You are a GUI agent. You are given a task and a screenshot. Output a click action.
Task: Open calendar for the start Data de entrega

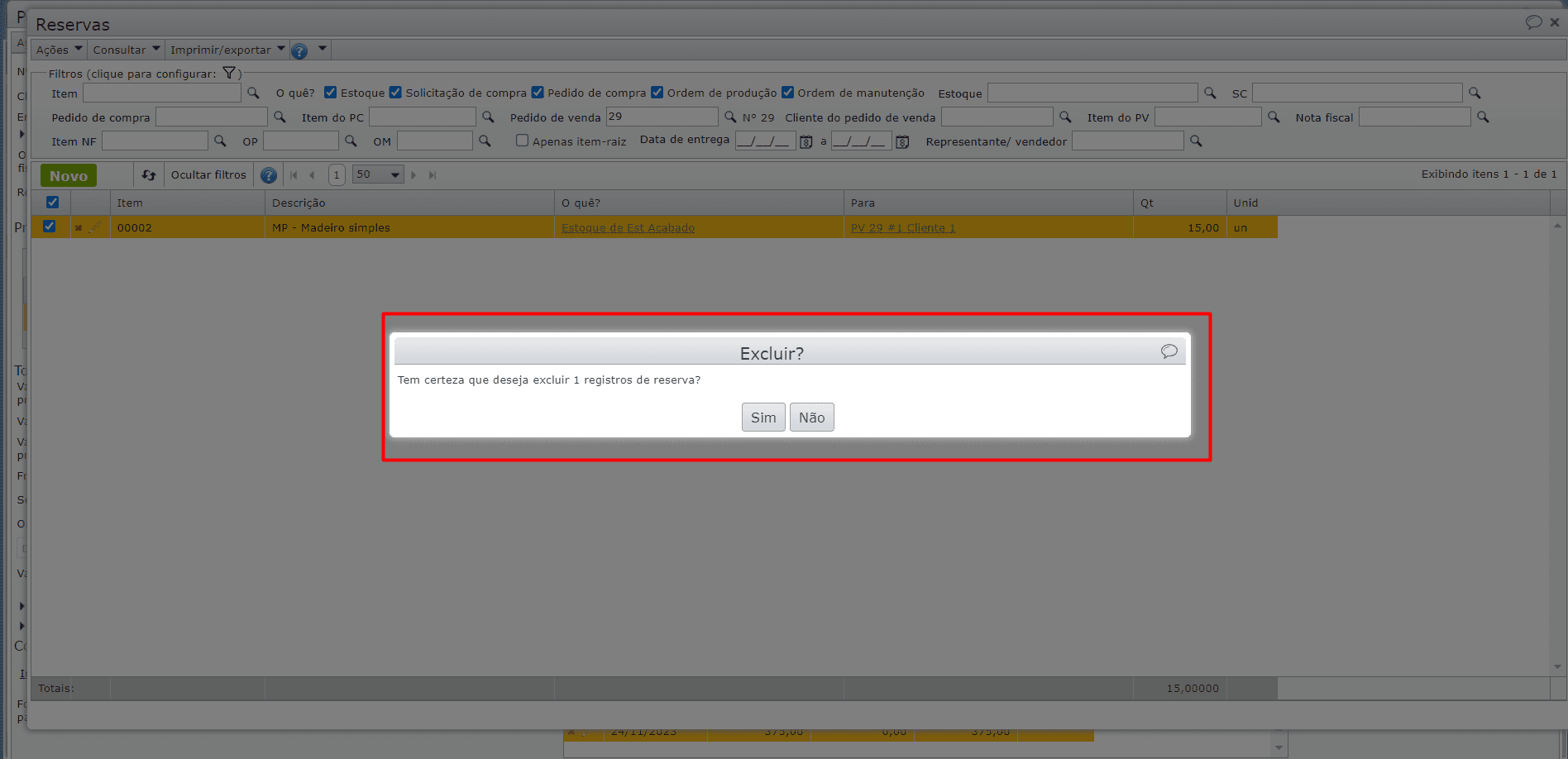click(806, 142)
